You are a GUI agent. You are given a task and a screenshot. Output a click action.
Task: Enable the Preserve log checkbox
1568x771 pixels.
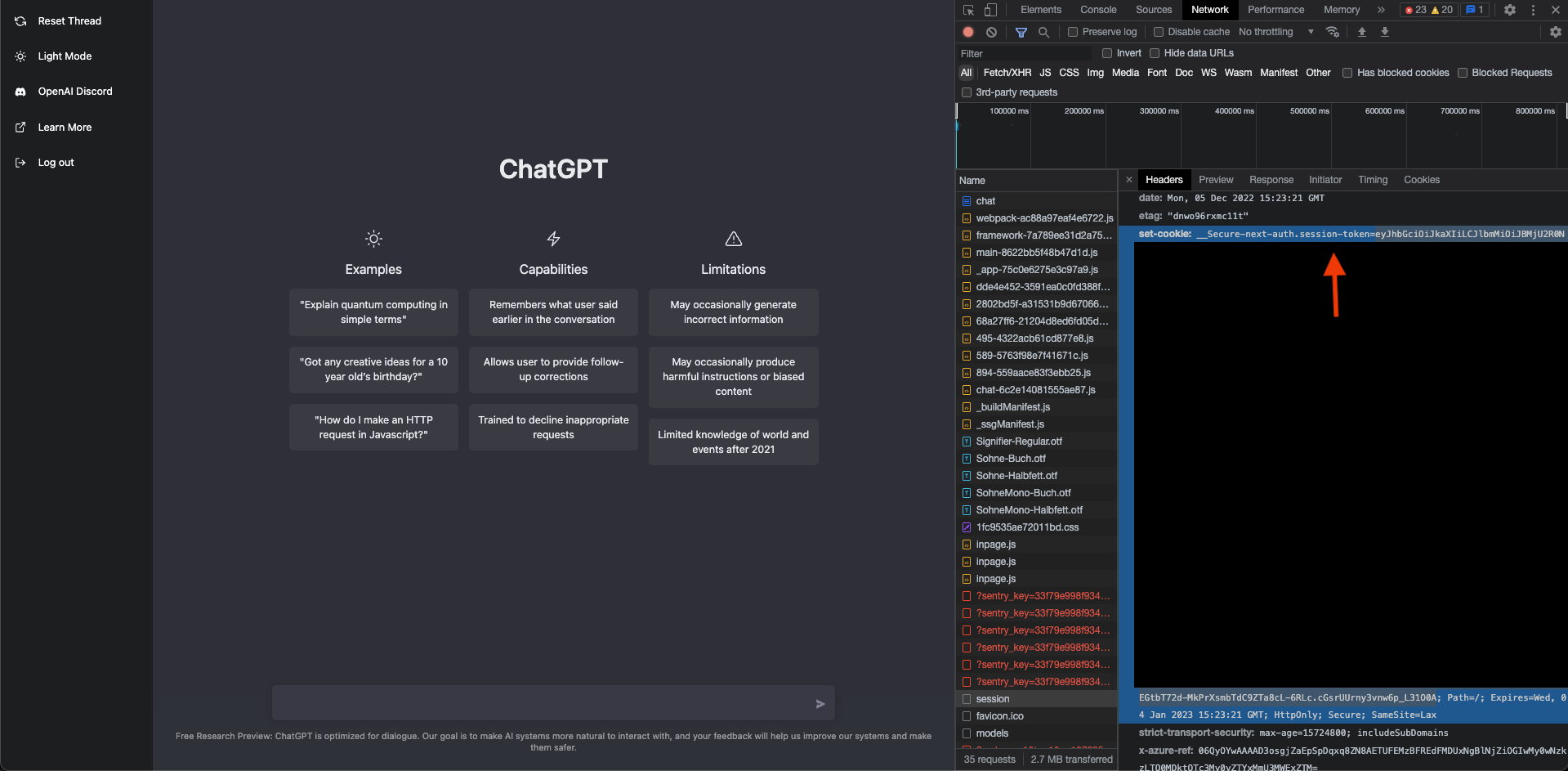pyautogui.click(x=1073, y=32)
